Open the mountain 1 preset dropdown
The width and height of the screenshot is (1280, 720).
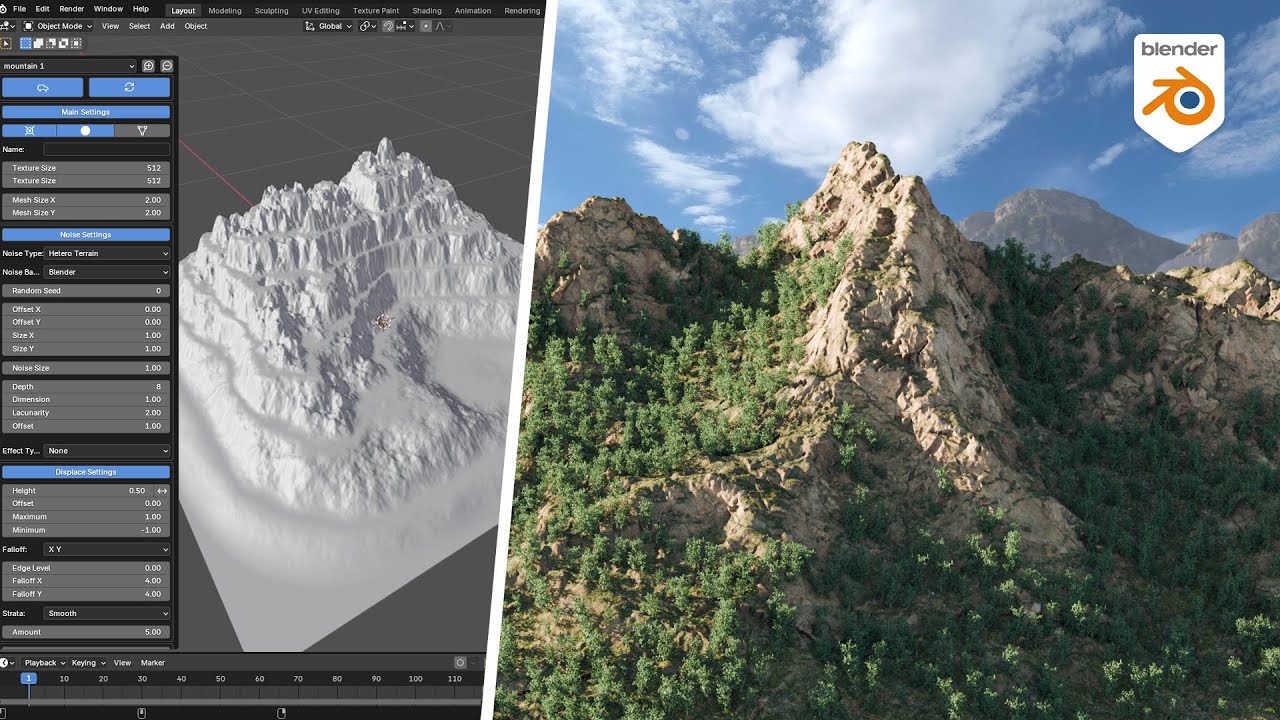click(x=69, y=66)
